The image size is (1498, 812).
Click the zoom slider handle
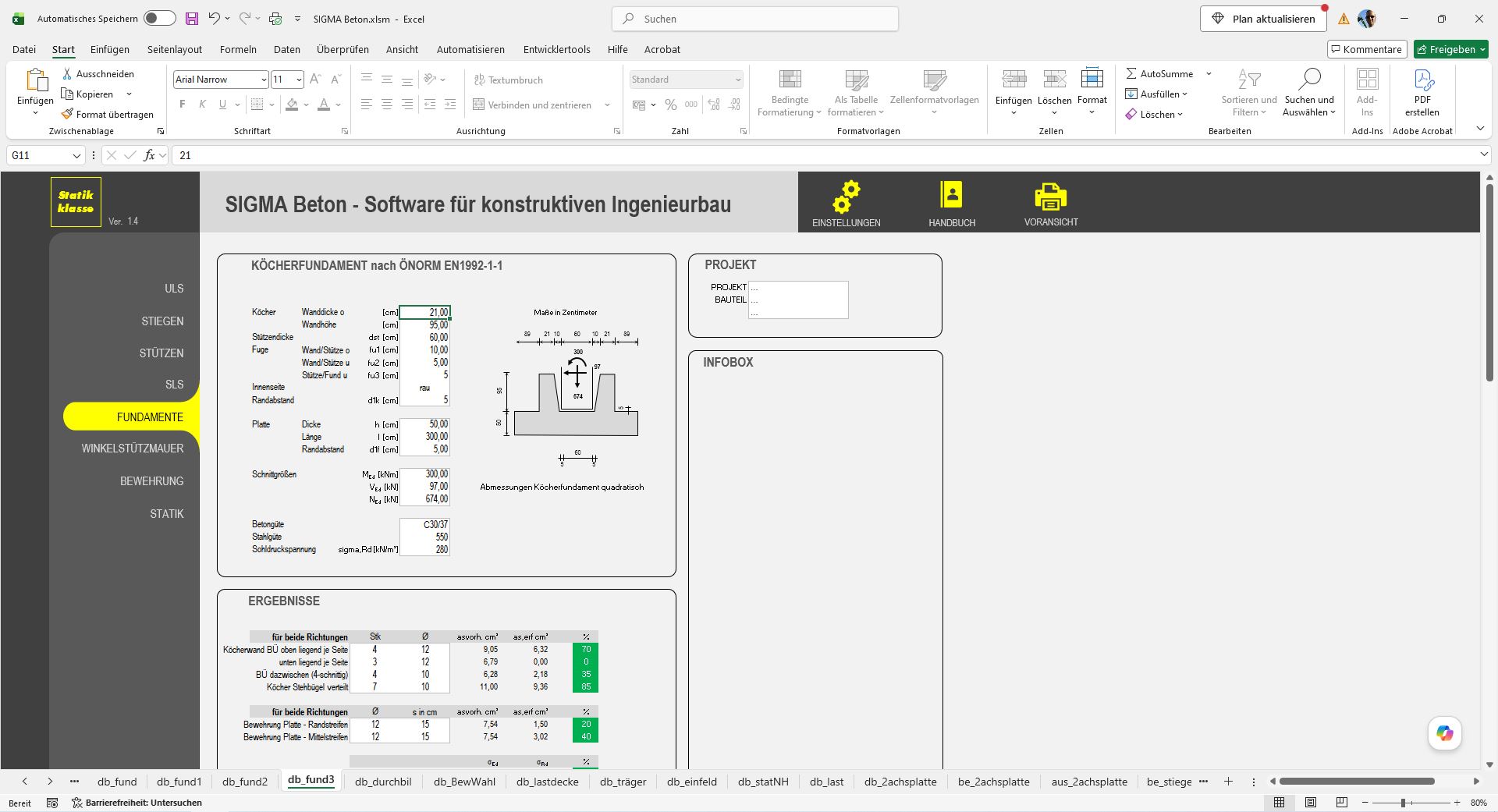1403,803
